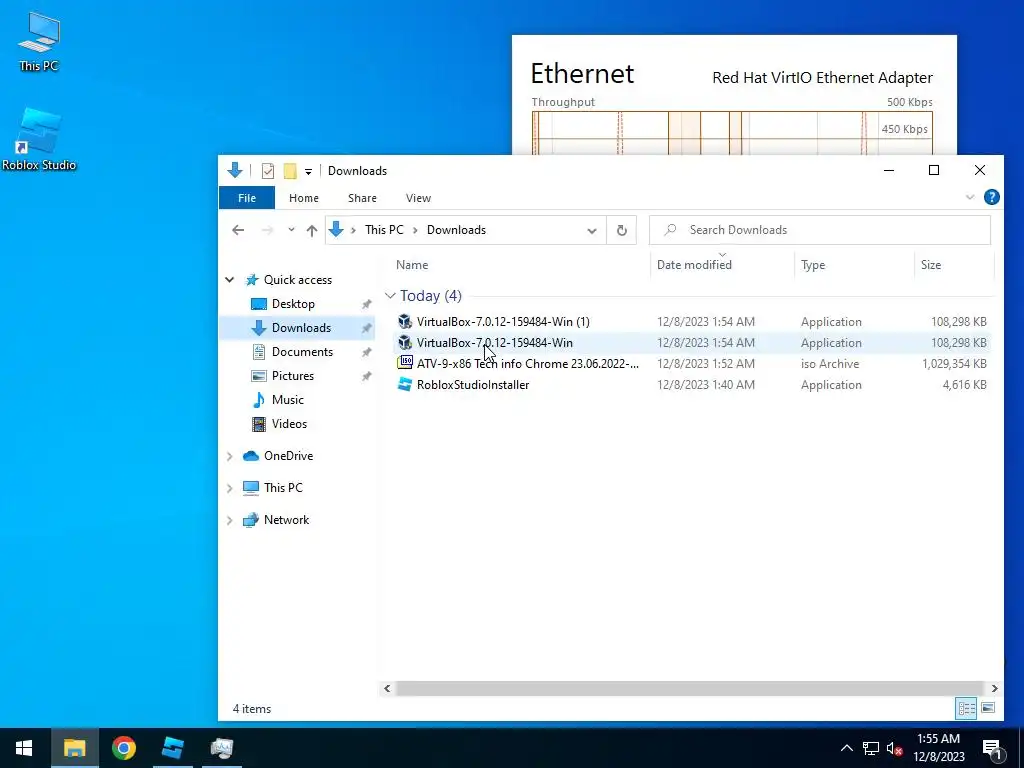Select Music in navigation pane
This screenshot has width=1024, height=768.
(287, 400)
